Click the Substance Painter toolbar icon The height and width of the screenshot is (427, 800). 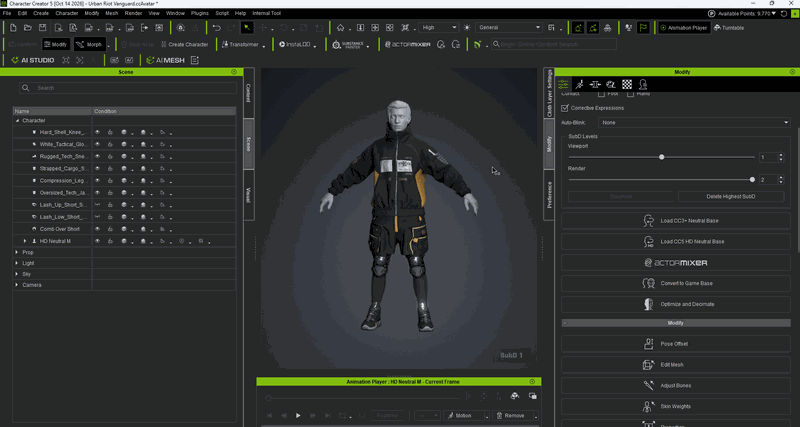(x=348, y=44)
